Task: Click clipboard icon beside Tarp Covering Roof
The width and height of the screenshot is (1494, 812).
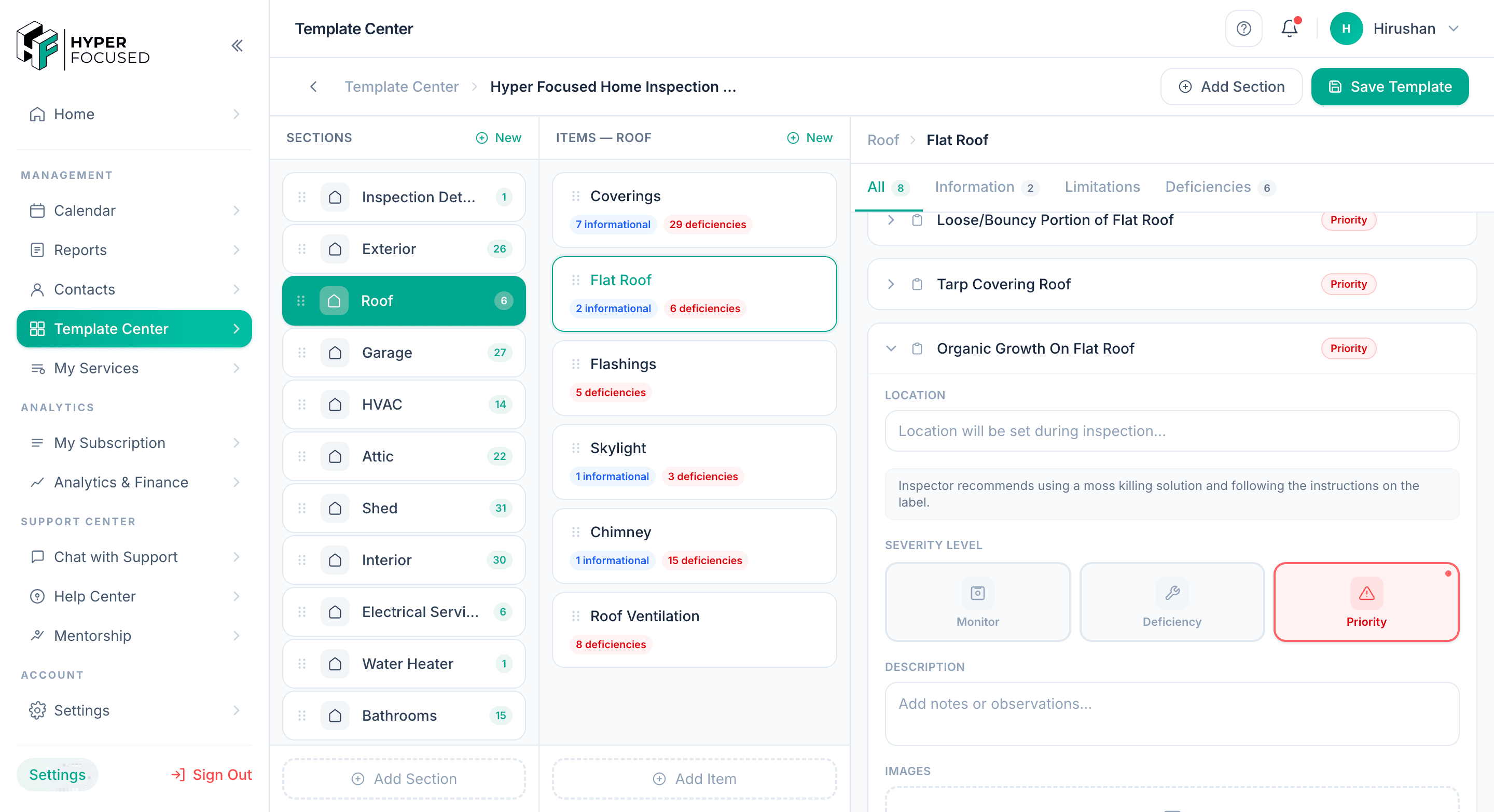Action: tap(917, 284)
